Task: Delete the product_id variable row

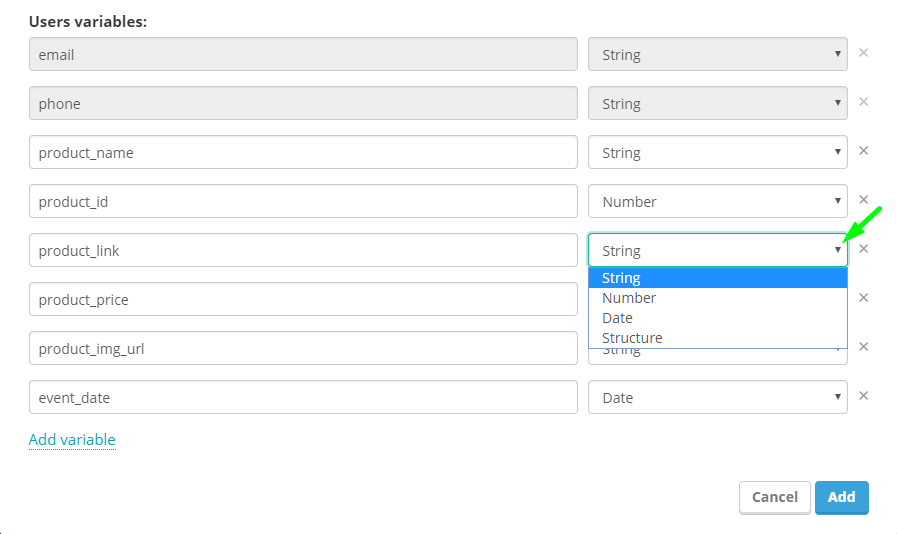Action: (864, 200)
